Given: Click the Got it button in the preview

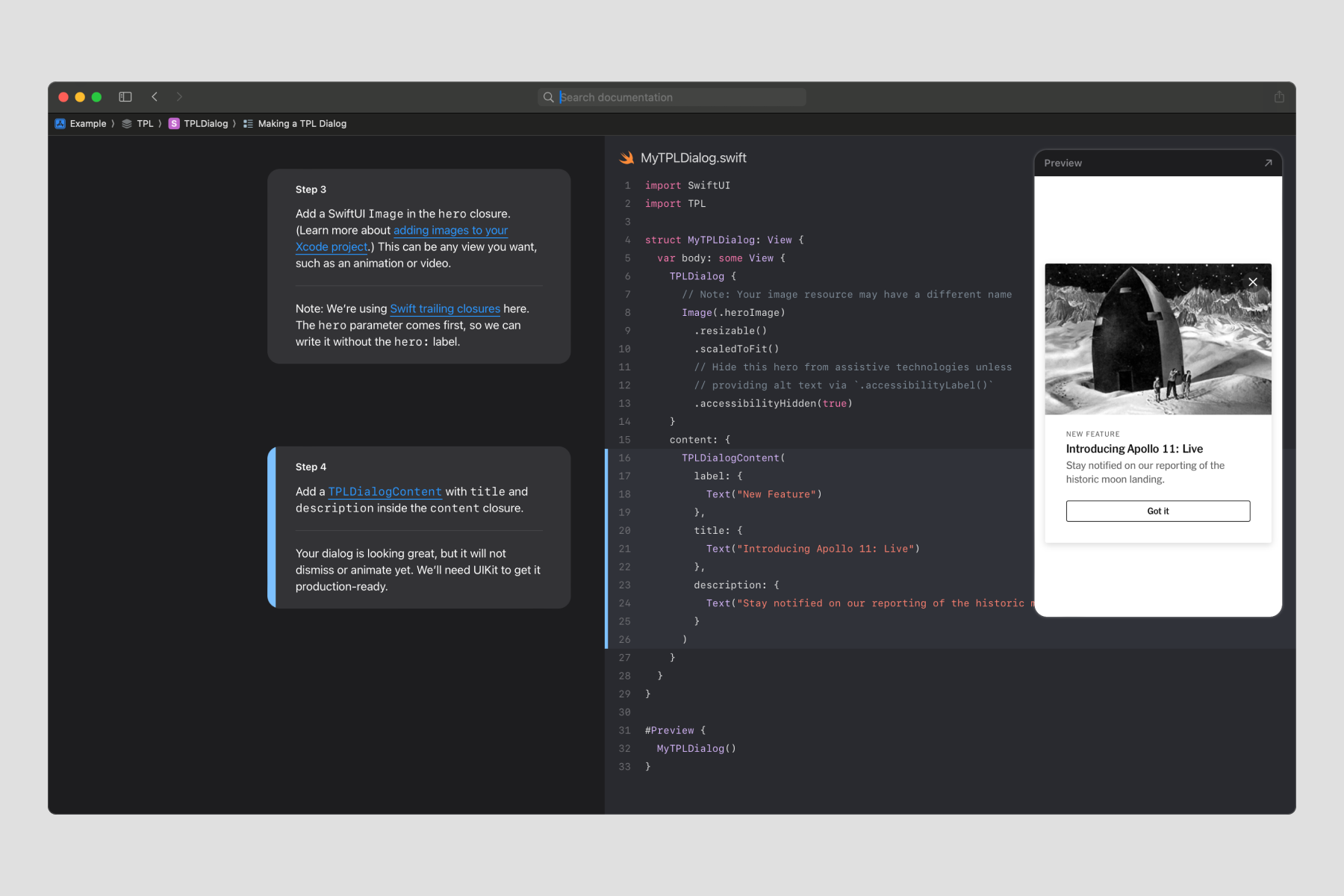Looking at the screenshot, I should pos(1158,511).
